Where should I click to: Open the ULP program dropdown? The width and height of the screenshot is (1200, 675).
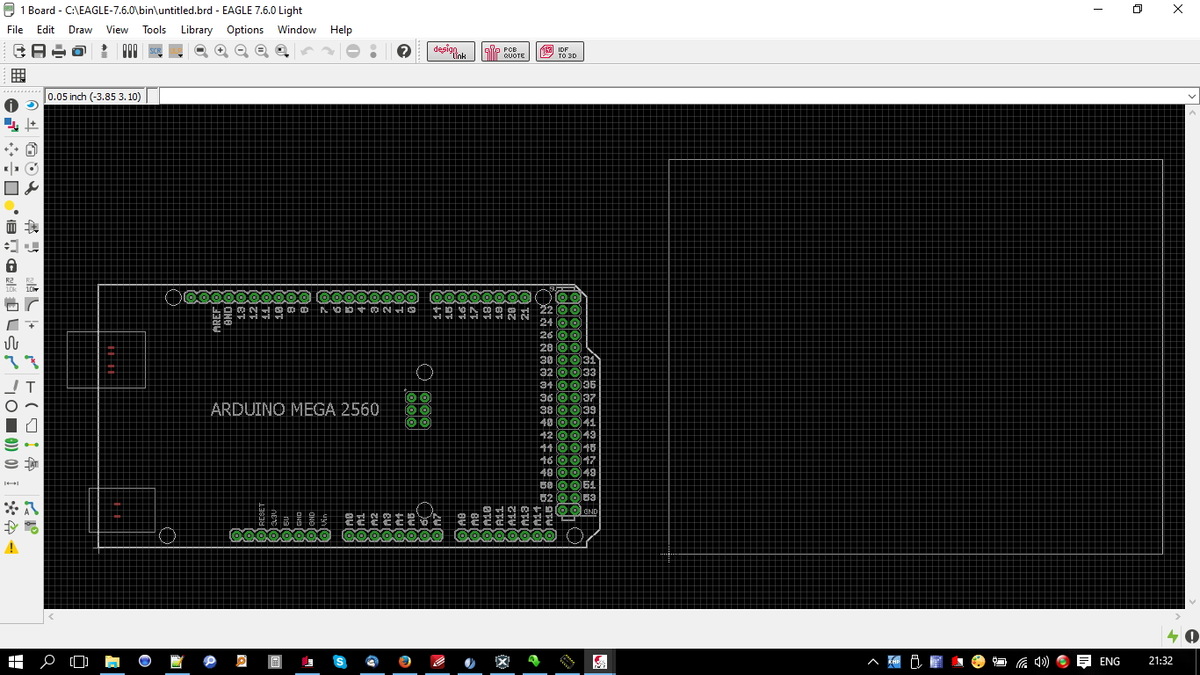point(178,52)
